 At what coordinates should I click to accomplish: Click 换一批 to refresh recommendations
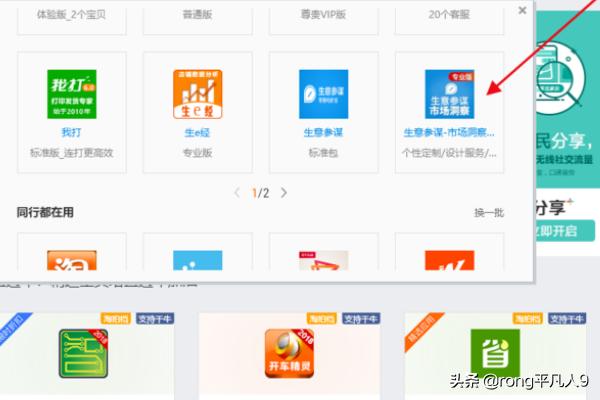(489, 213)
